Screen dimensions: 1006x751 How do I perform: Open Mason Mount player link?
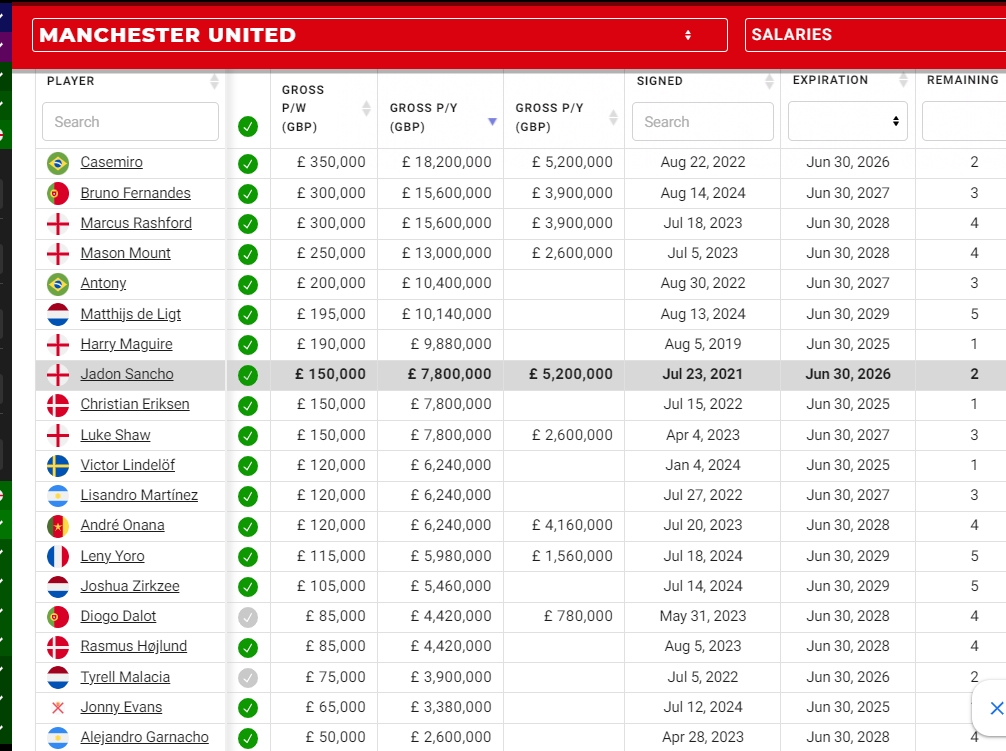pyautogui.click(x=126, y=253)
